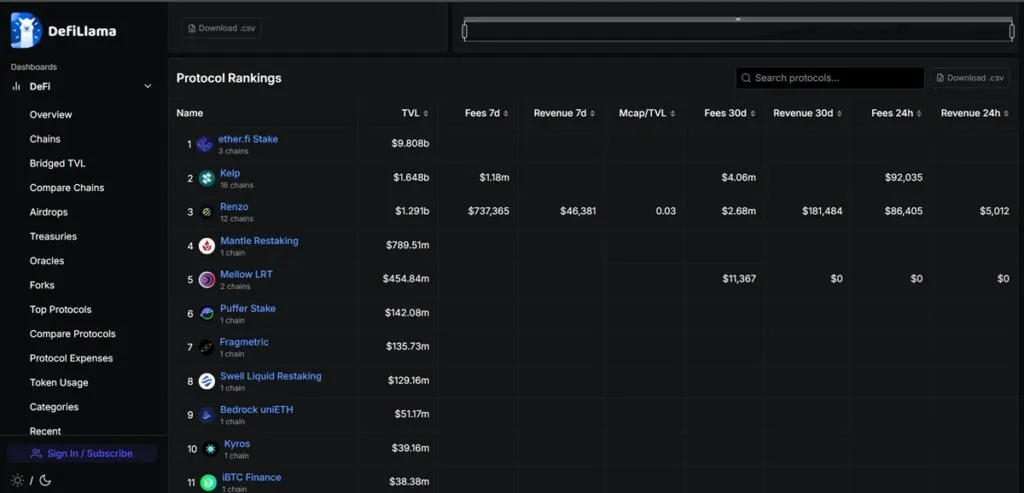Viewport: 1024px width, 493px height.
Task: Open the ether.fi Stake protocol link
Action: (x=248, y=139)
